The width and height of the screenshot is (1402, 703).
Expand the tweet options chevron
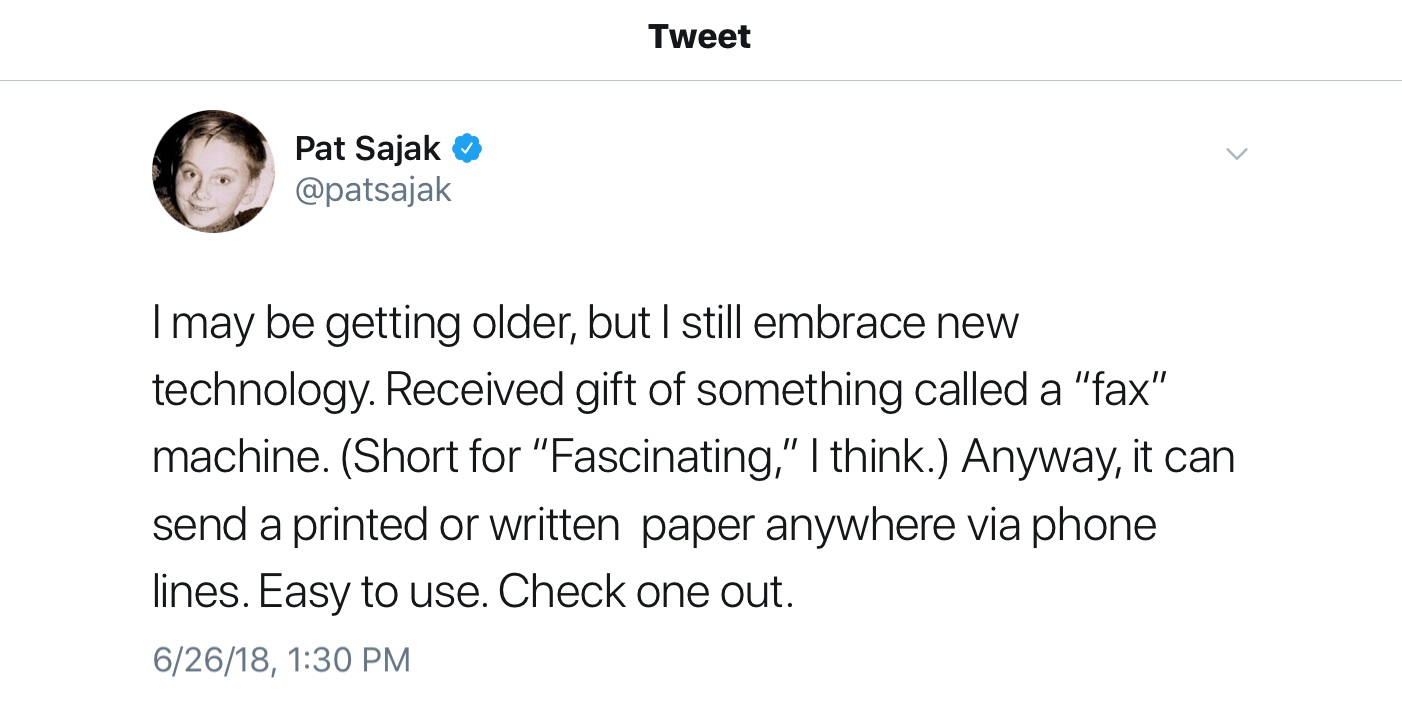click(x=1237, y=154)
